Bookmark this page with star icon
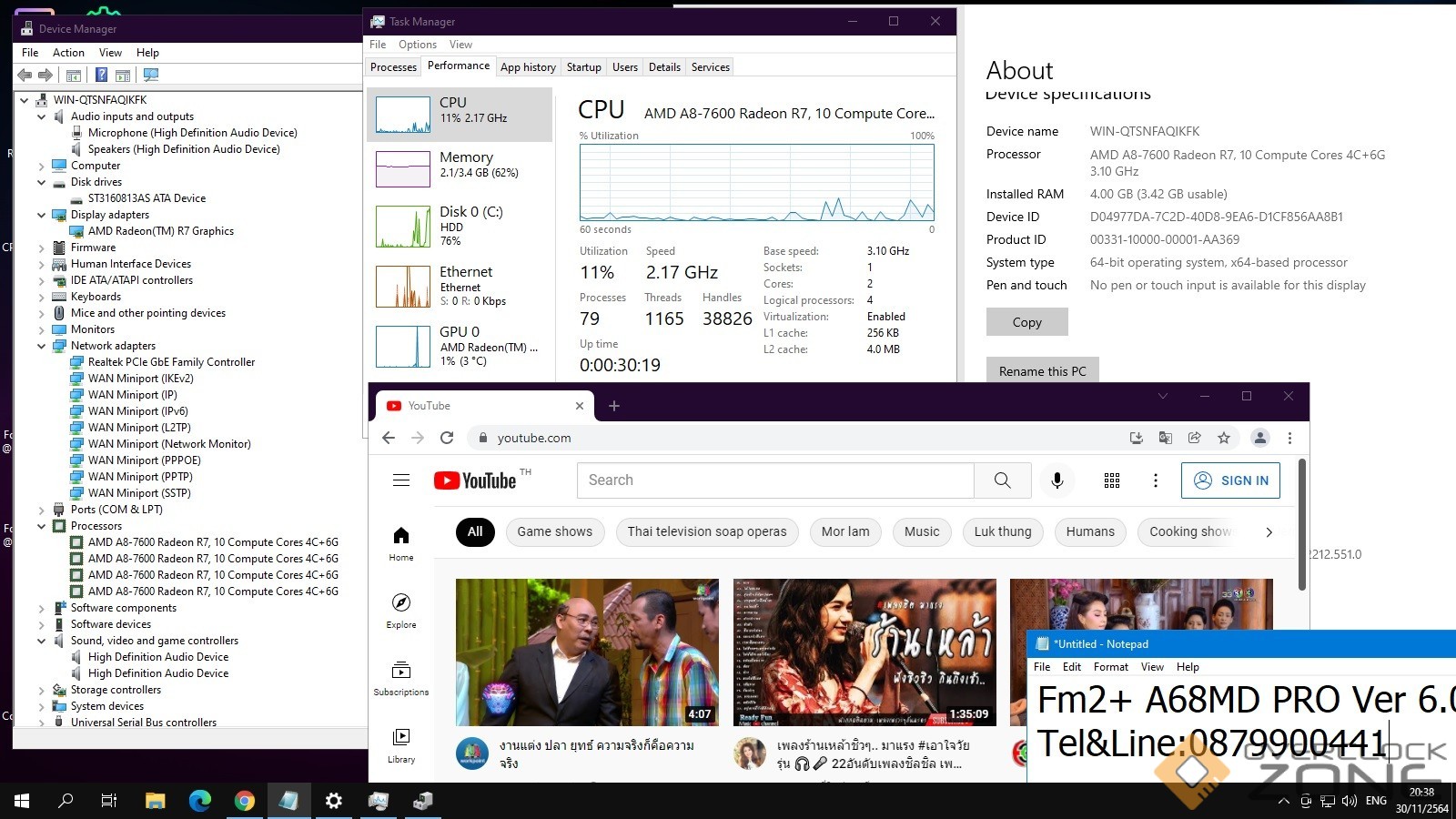The image size is (1456, 819). point(1224,438)
